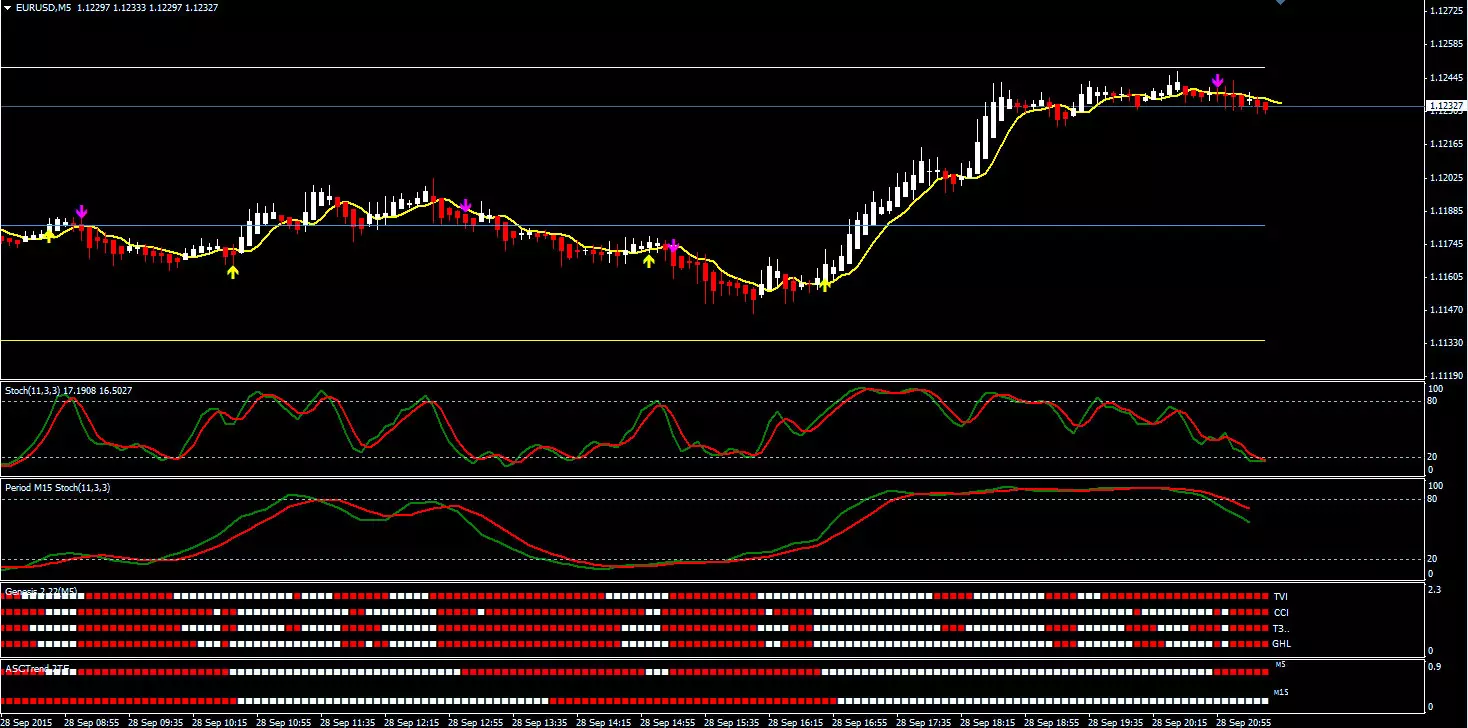The image size is (1468, 728).
Task: Click the 28 Sep 16:55 time label
Action: click(x=860, y=721)
